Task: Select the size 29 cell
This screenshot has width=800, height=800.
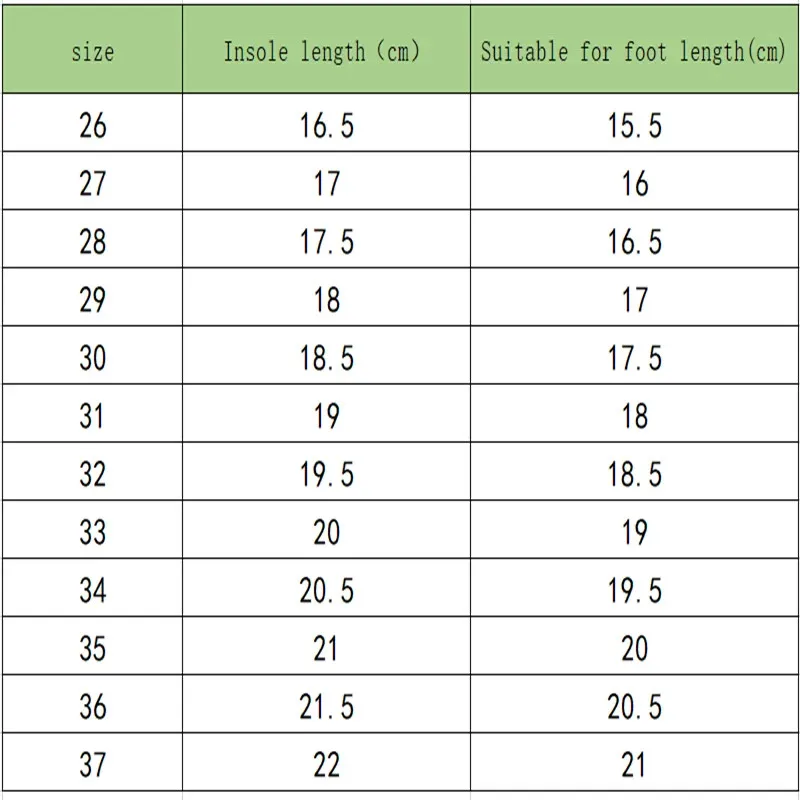Action: (x=92, y=297)
